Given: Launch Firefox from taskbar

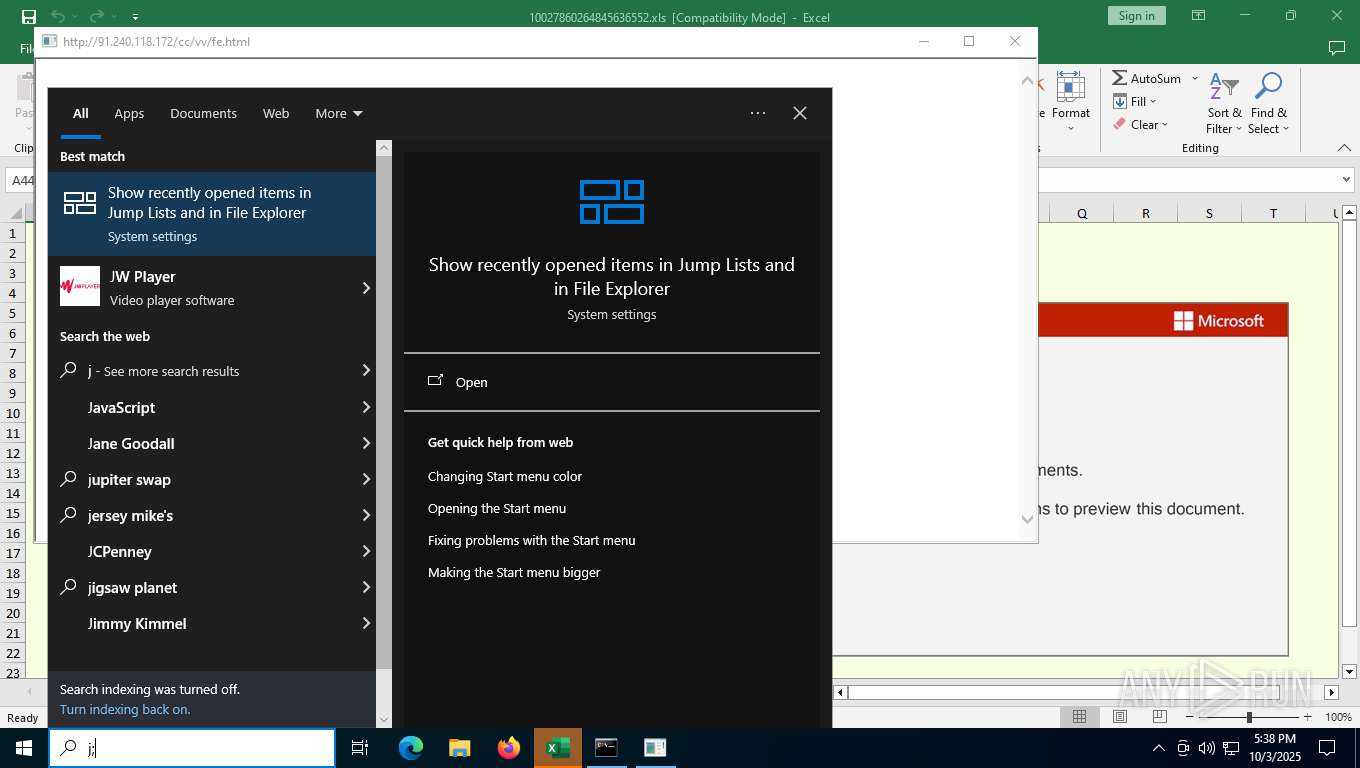Looking at the screenshot, I should [509, 748].
